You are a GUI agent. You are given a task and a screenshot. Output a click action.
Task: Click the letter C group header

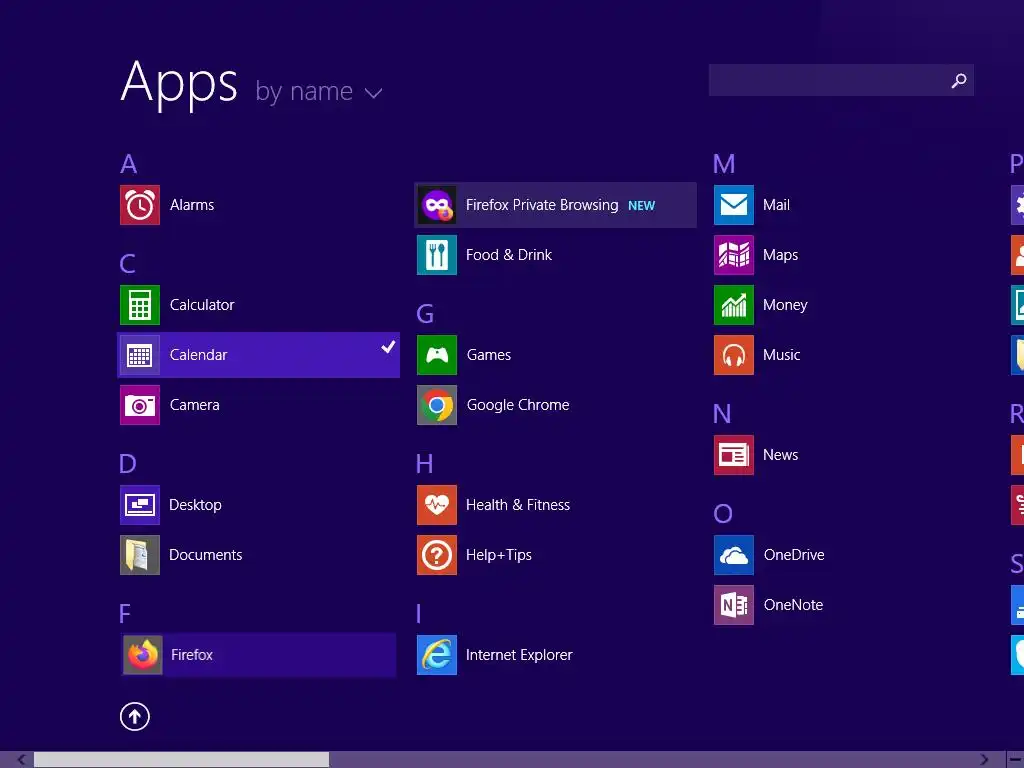tap(128, 264)
